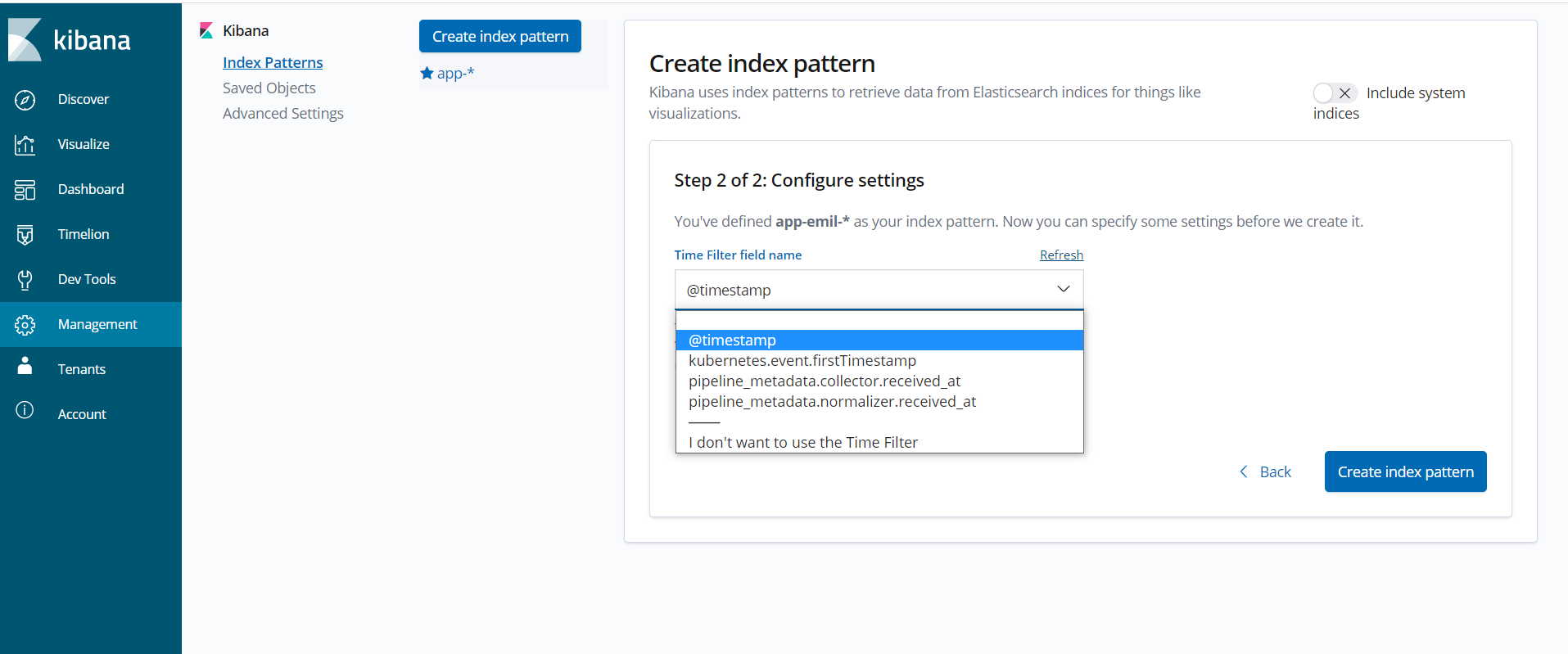
Task: Go to Tenants page
Action: tap(82, 369)
